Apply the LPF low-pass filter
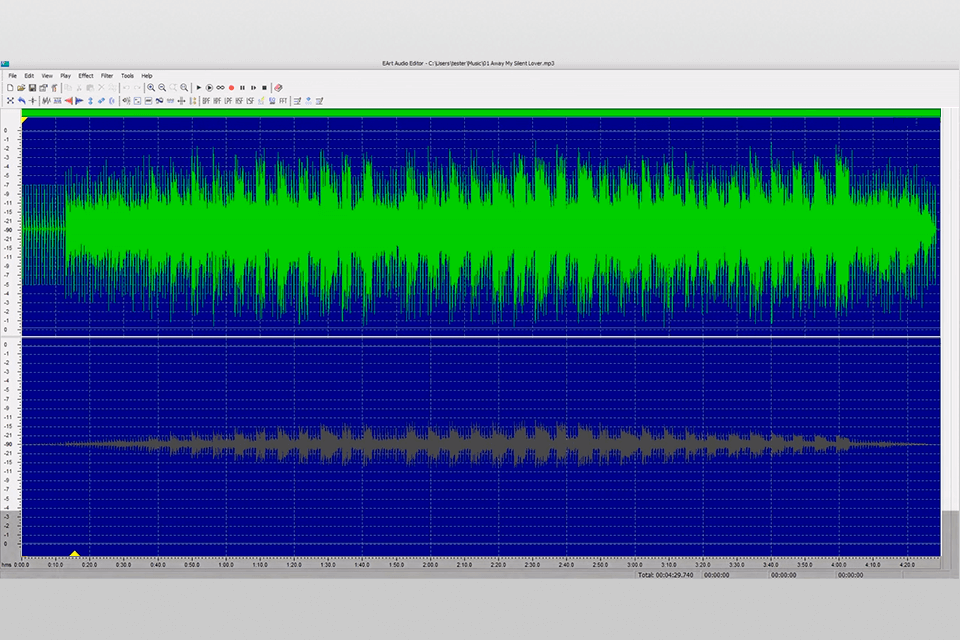Image resolution: width=960 pixels, height=640 pixels. tap(228, 100)
